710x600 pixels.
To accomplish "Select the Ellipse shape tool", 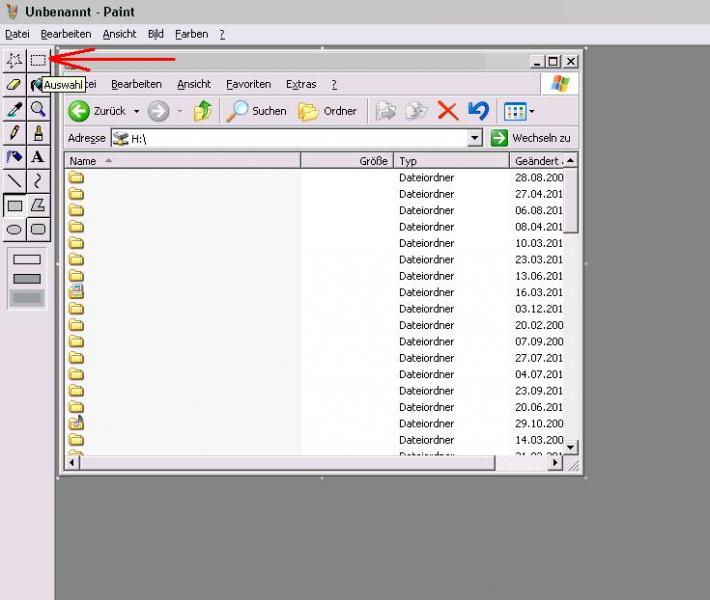I will pyautogui.click(x=14, y=229).
